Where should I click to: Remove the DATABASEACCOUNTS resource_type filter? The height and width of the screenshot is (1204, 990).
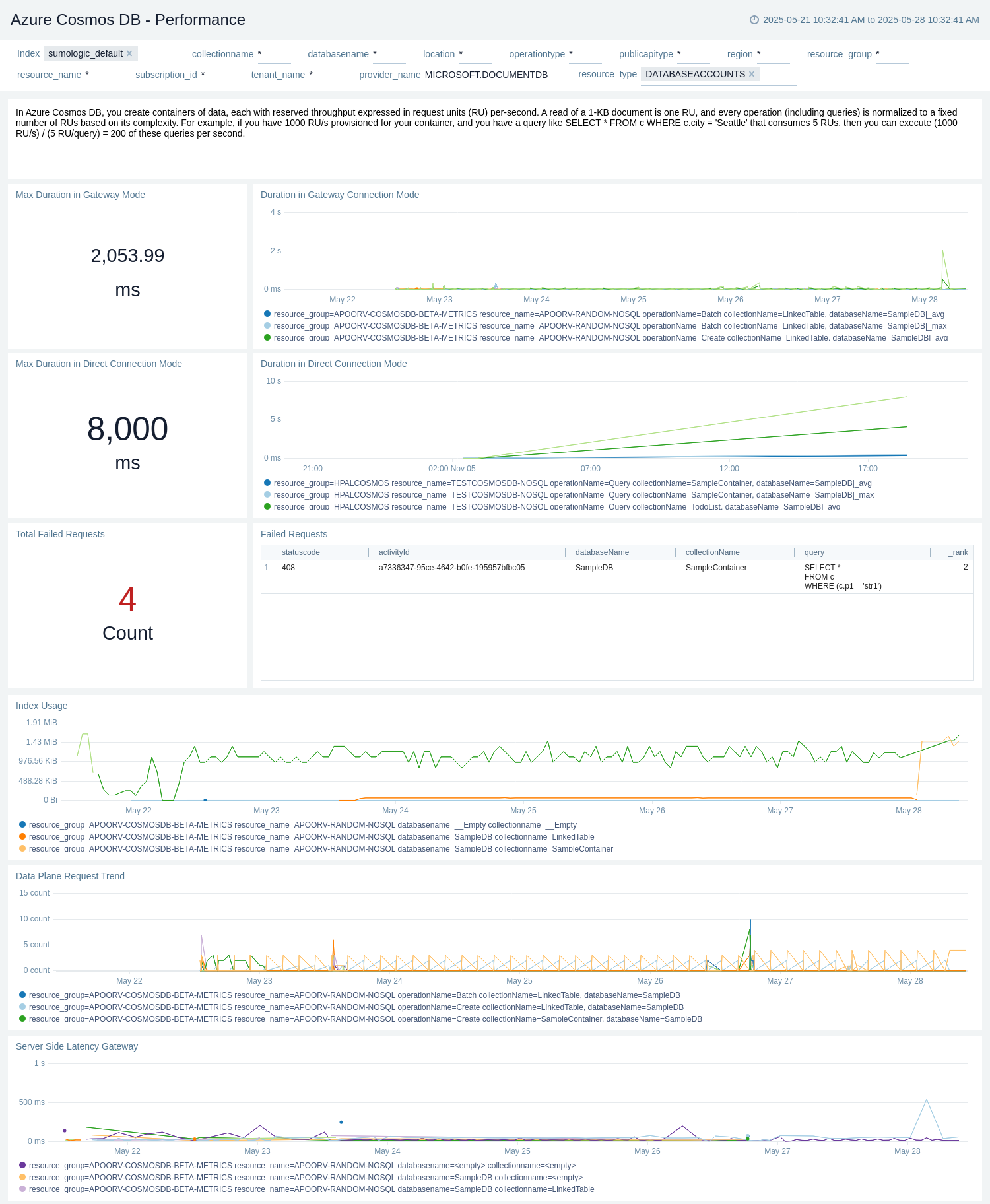(751, 75)
